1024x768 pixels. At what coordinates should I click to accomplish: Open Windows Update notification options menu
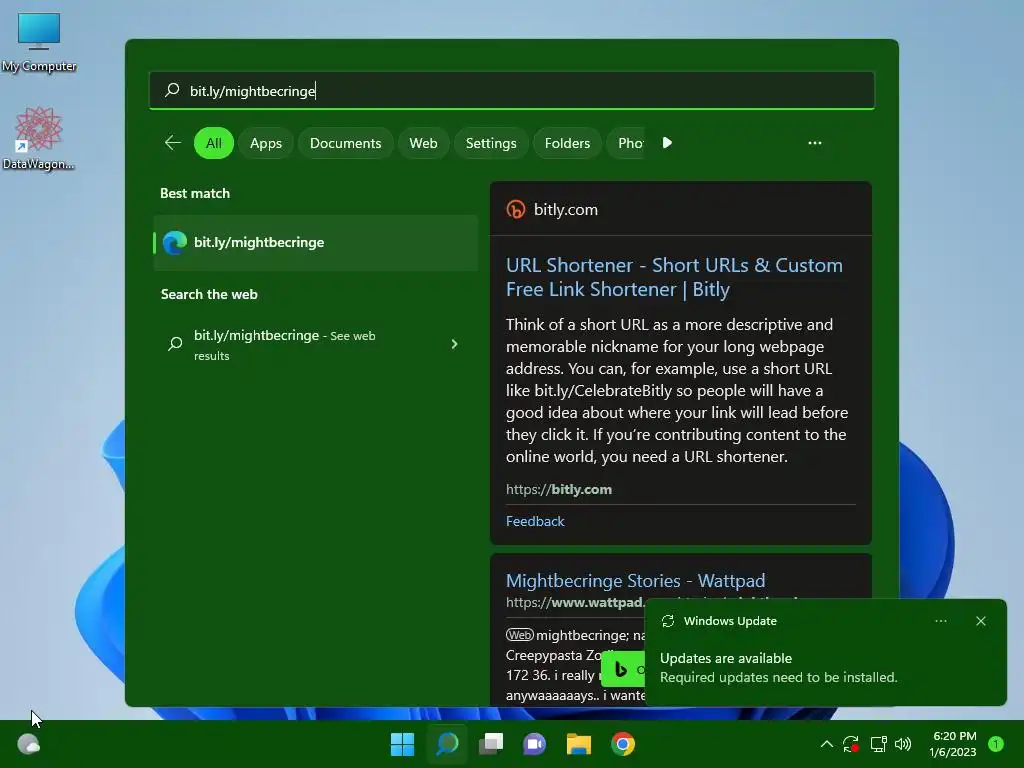[940, 620]
